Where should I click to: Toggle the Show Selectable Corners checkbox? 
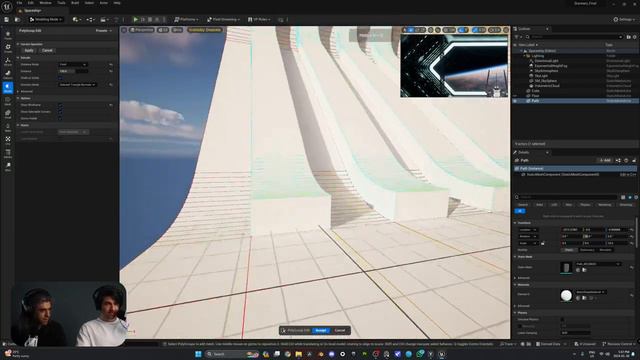pyautogui.click(x=60, y=111)
